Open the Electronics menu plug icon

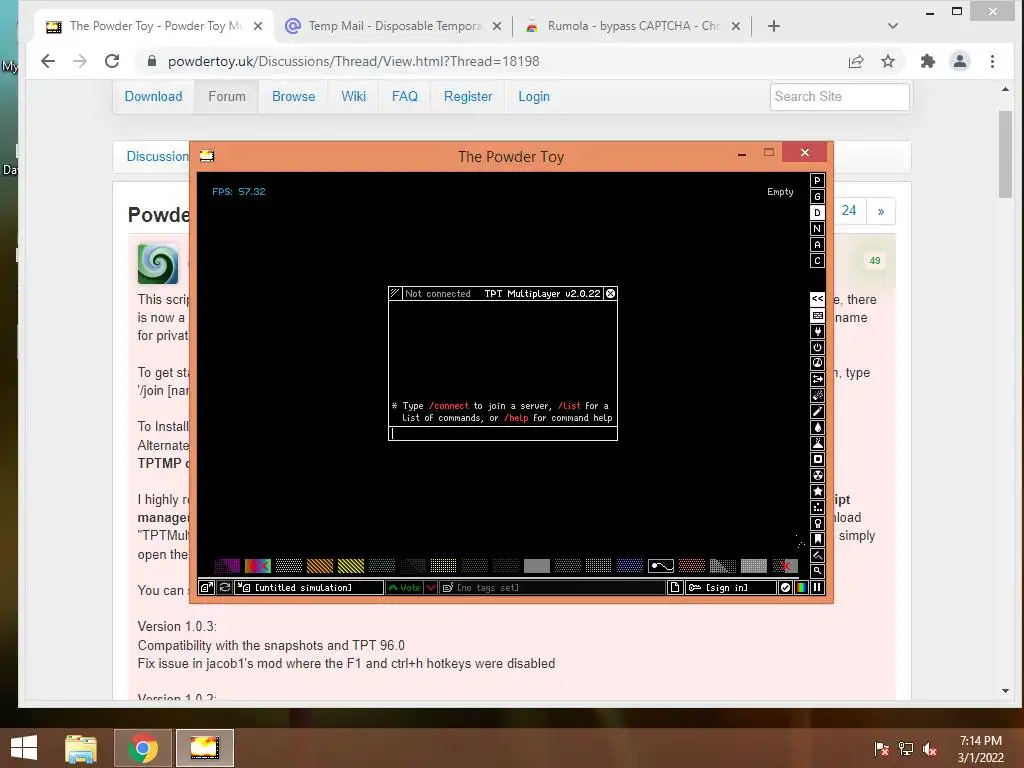[817, 331]
